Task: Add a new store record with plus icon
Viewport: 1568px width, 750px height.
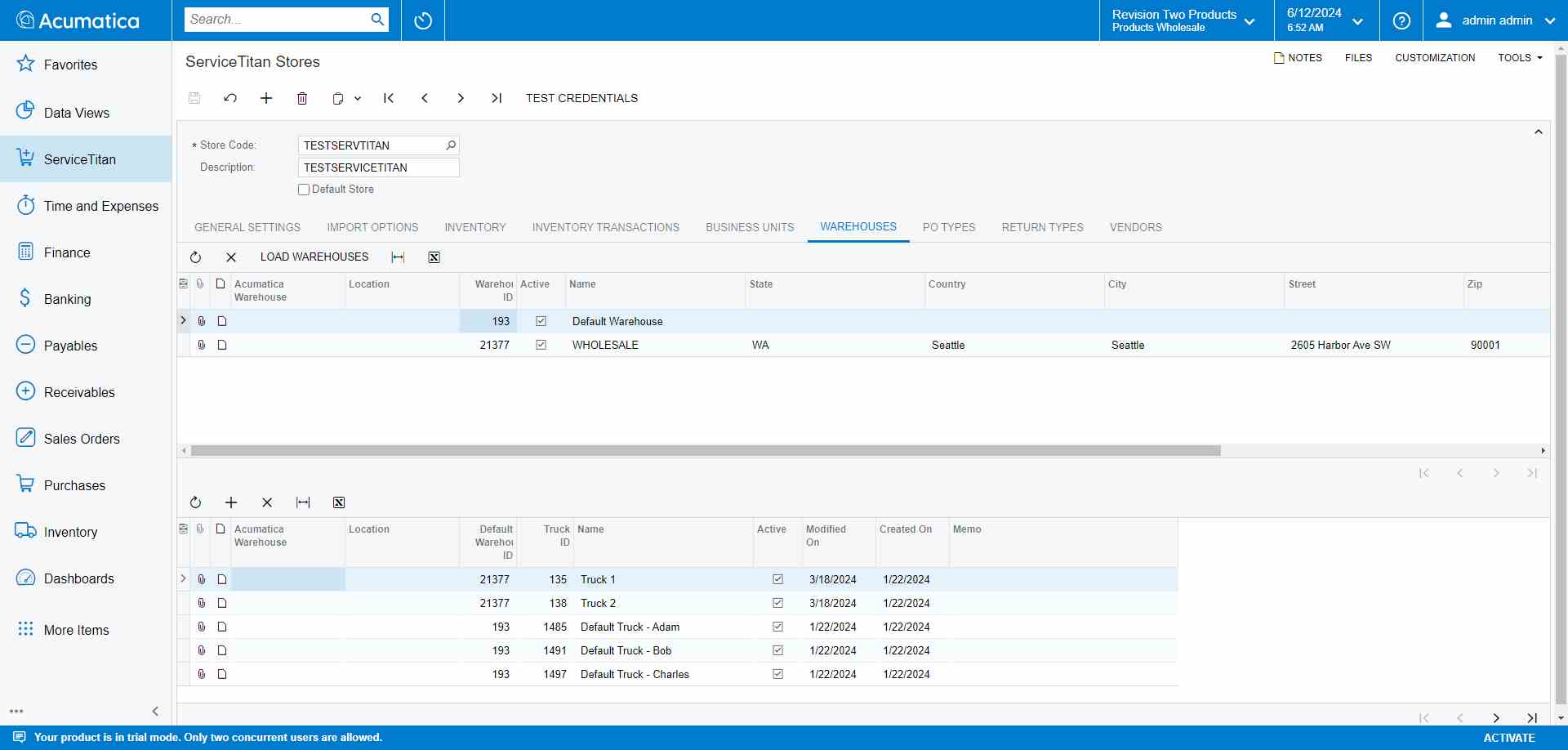Action: click(266, 98)
